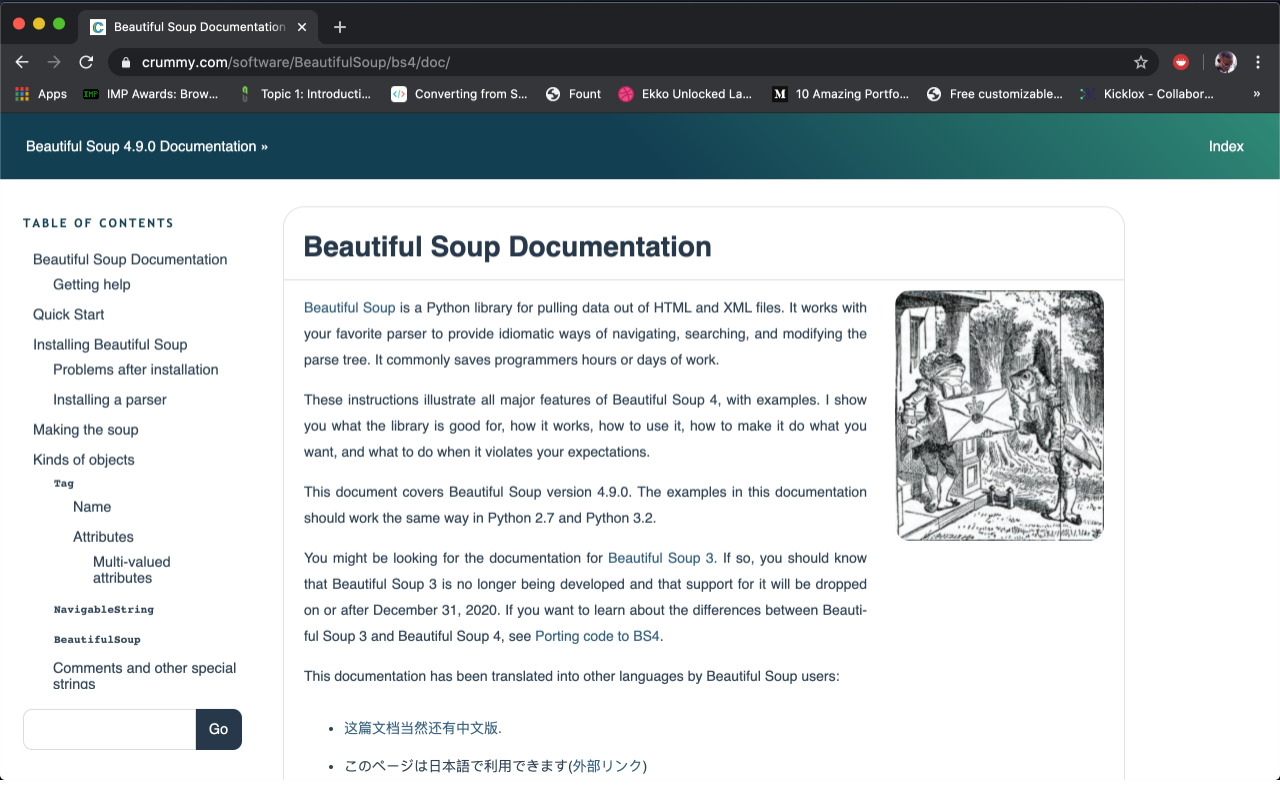The width and height of the screenshot is (1280, 800).
Task: Go to Multi-valued attributes
Action: pyautogui.click(x=132, y=570)
